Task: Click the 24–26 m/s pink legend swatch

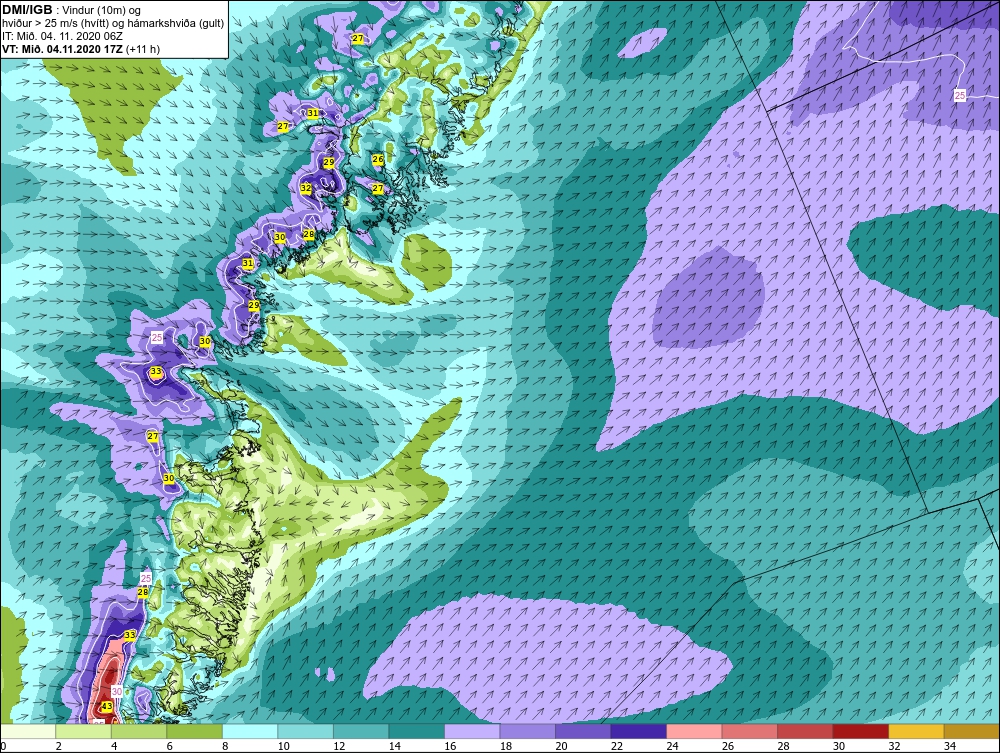Action: 694,731
